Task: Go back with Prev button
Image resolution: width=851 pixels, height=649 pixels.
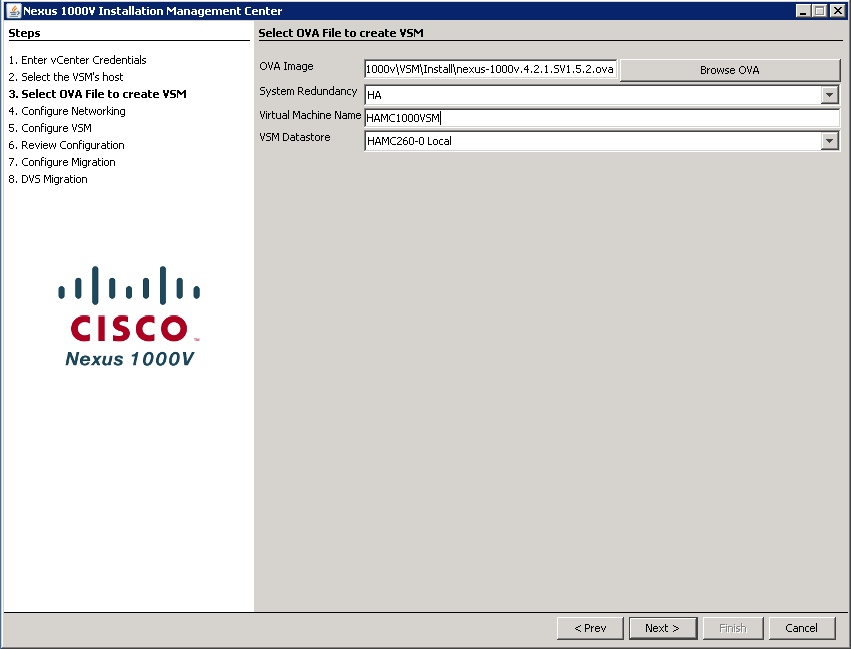Action: tap(590, 628)
